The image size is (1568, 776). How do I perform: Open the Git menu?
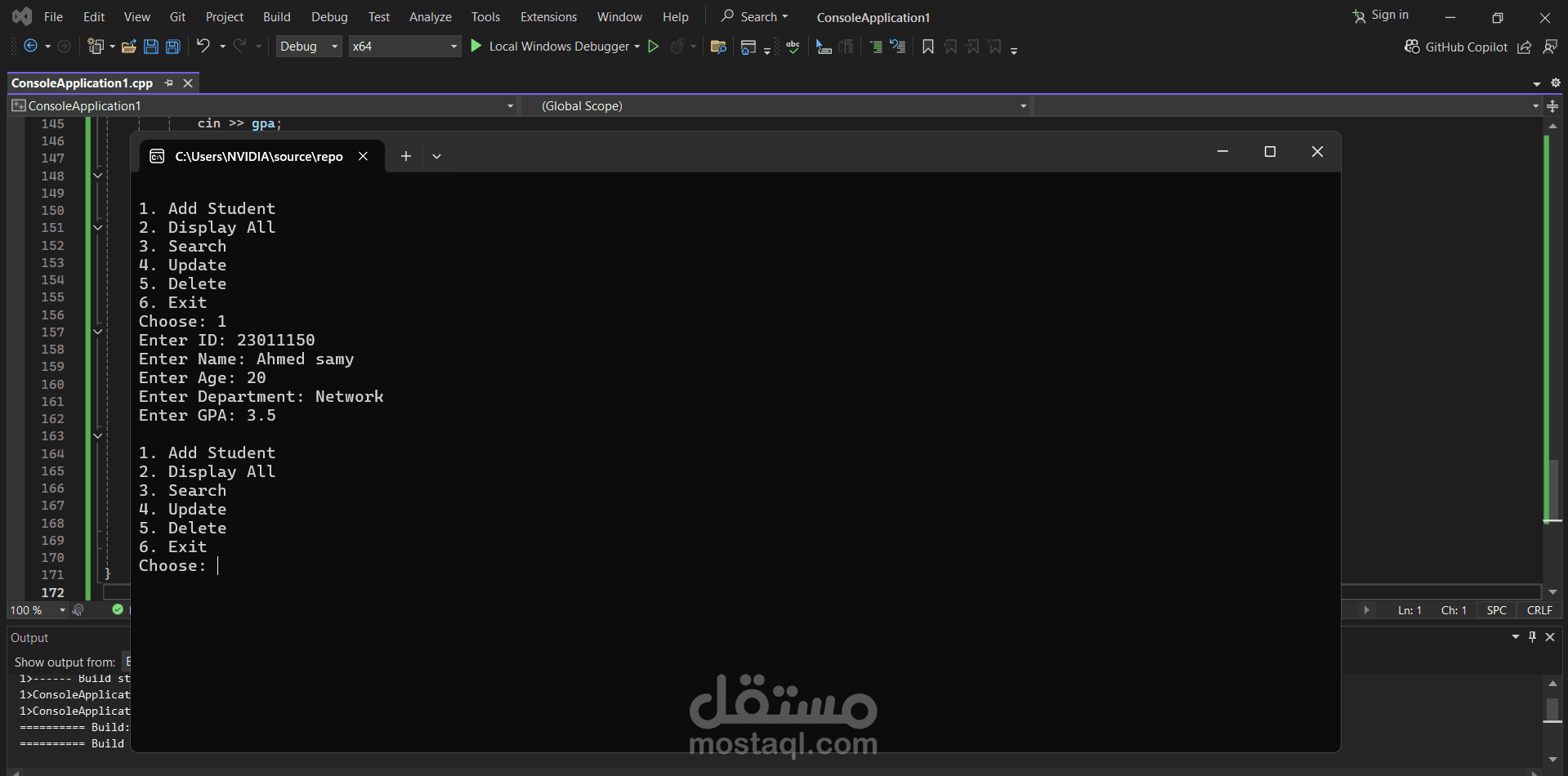[177, 16]
